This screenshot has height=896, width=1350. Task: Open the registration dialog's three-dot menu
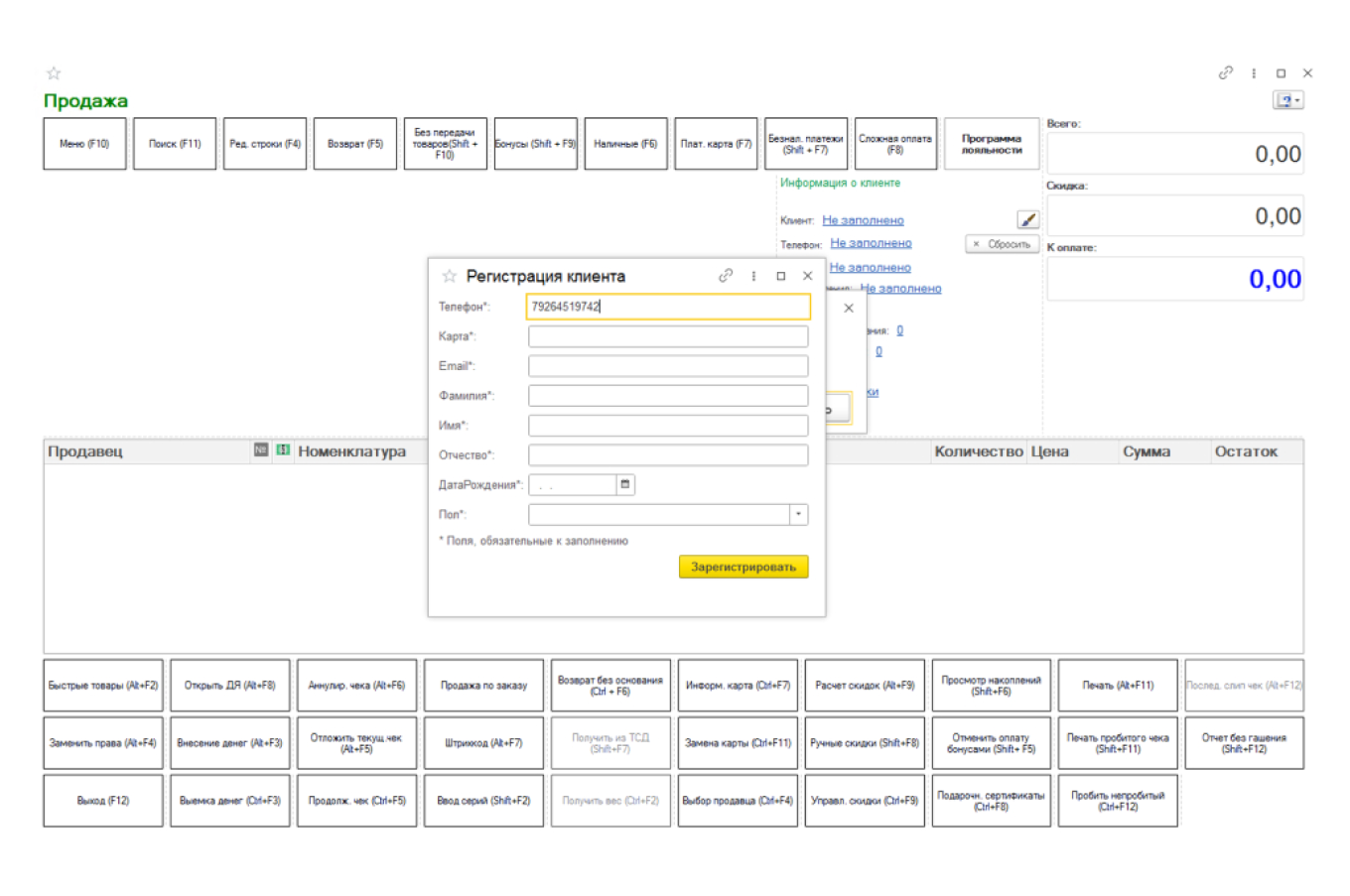coord(753,276)
